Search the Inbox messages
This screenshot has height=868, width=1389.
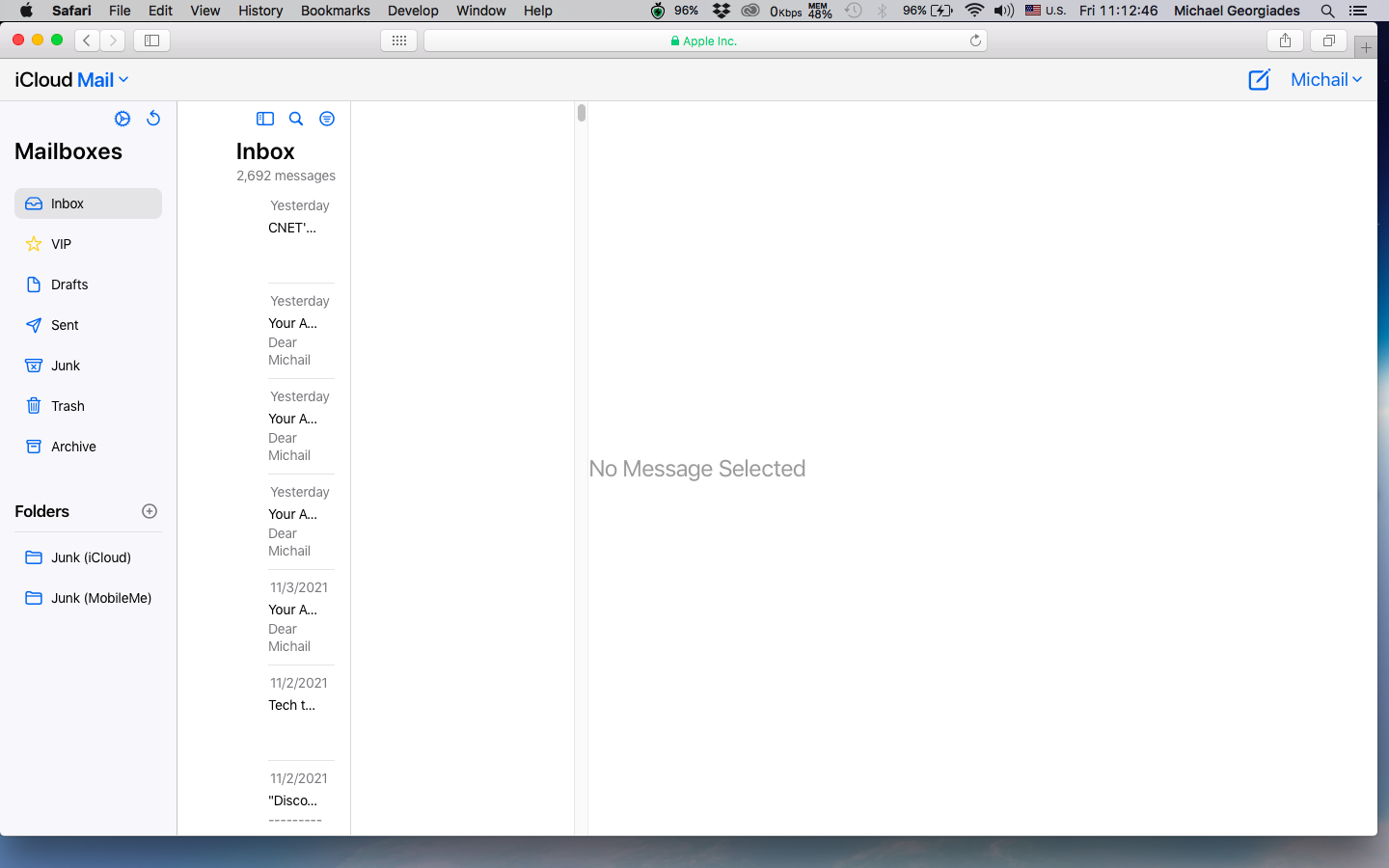[x=296, y=119]
